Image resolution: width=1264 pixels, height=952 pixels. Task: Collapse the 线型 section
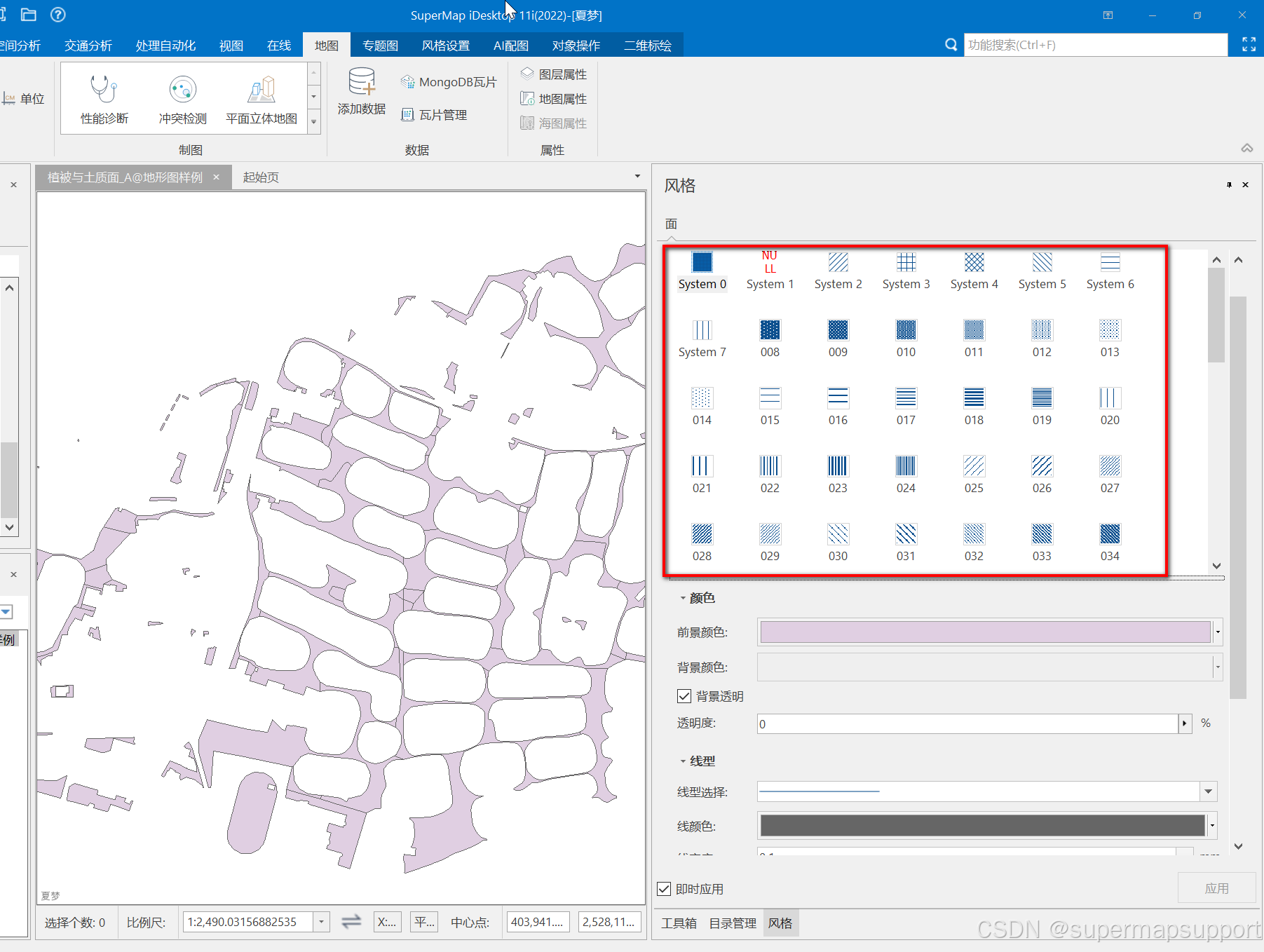point(683,761)
